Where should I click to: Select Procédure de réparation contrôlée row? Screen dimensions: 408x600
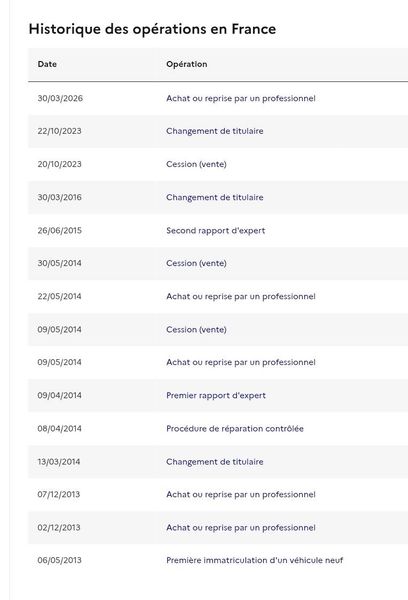tap(218, 429)
